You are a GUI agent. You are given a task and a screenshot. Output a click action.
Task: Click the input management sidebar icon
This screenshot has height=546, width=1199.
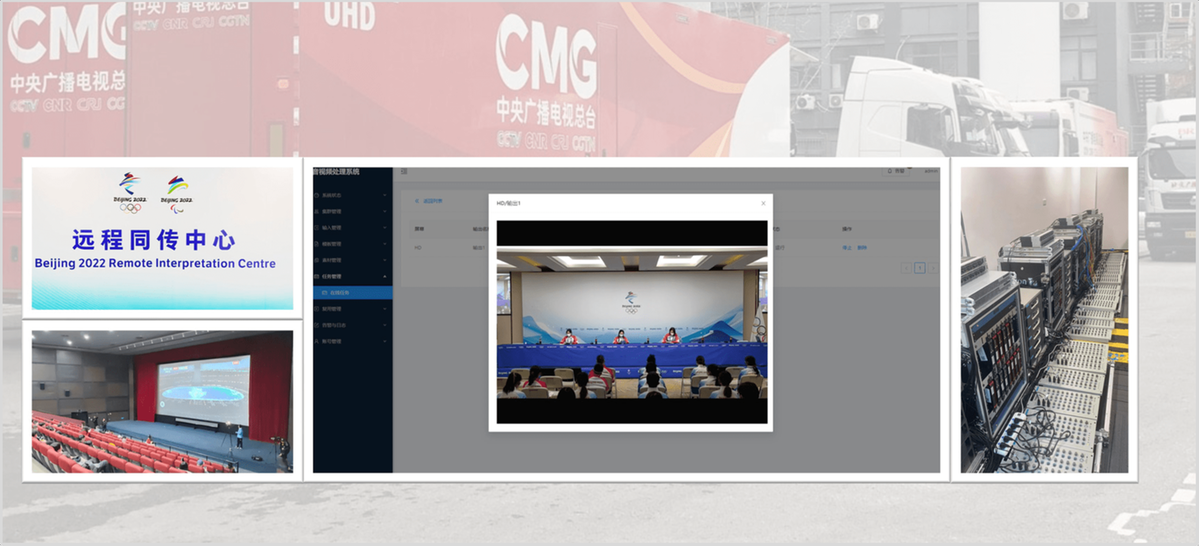[317, 228]
